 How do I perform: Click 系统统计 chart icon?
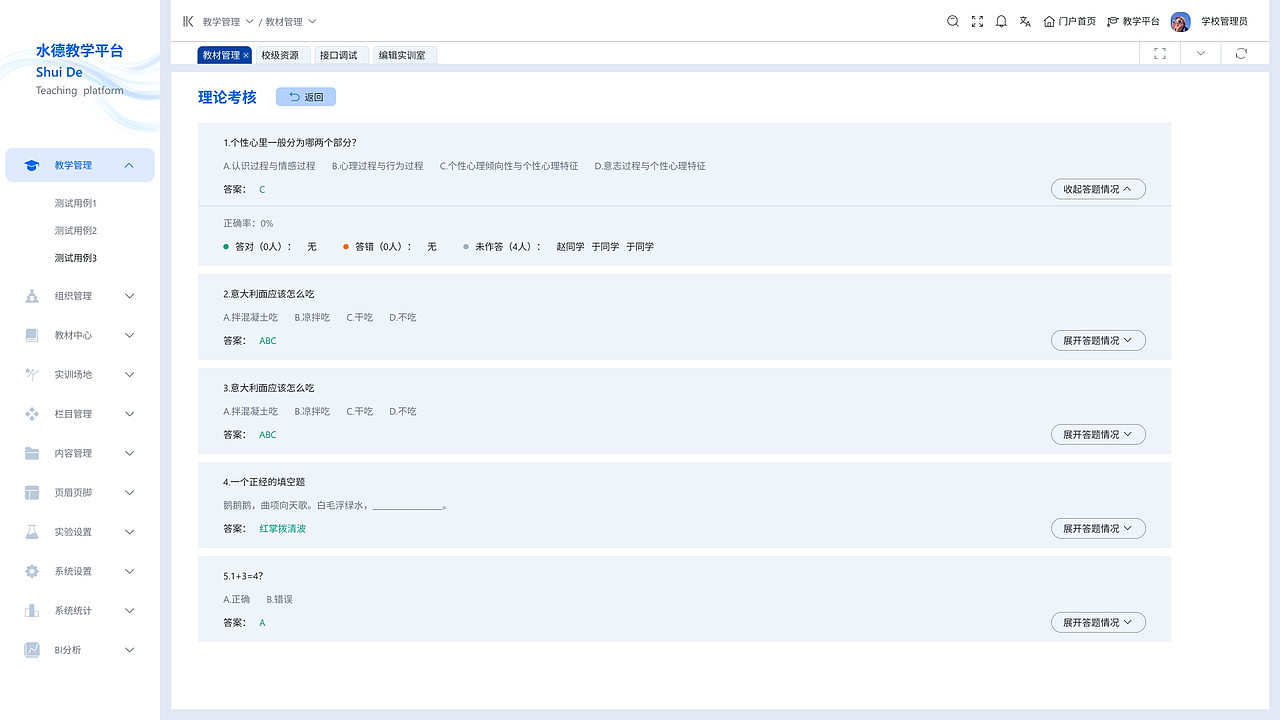pyautogui.click(x=32, y=610)
